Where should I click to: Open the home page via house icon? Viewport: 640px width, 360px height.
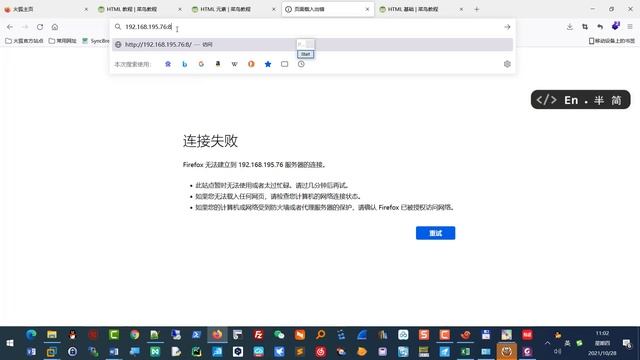point(55,27)
